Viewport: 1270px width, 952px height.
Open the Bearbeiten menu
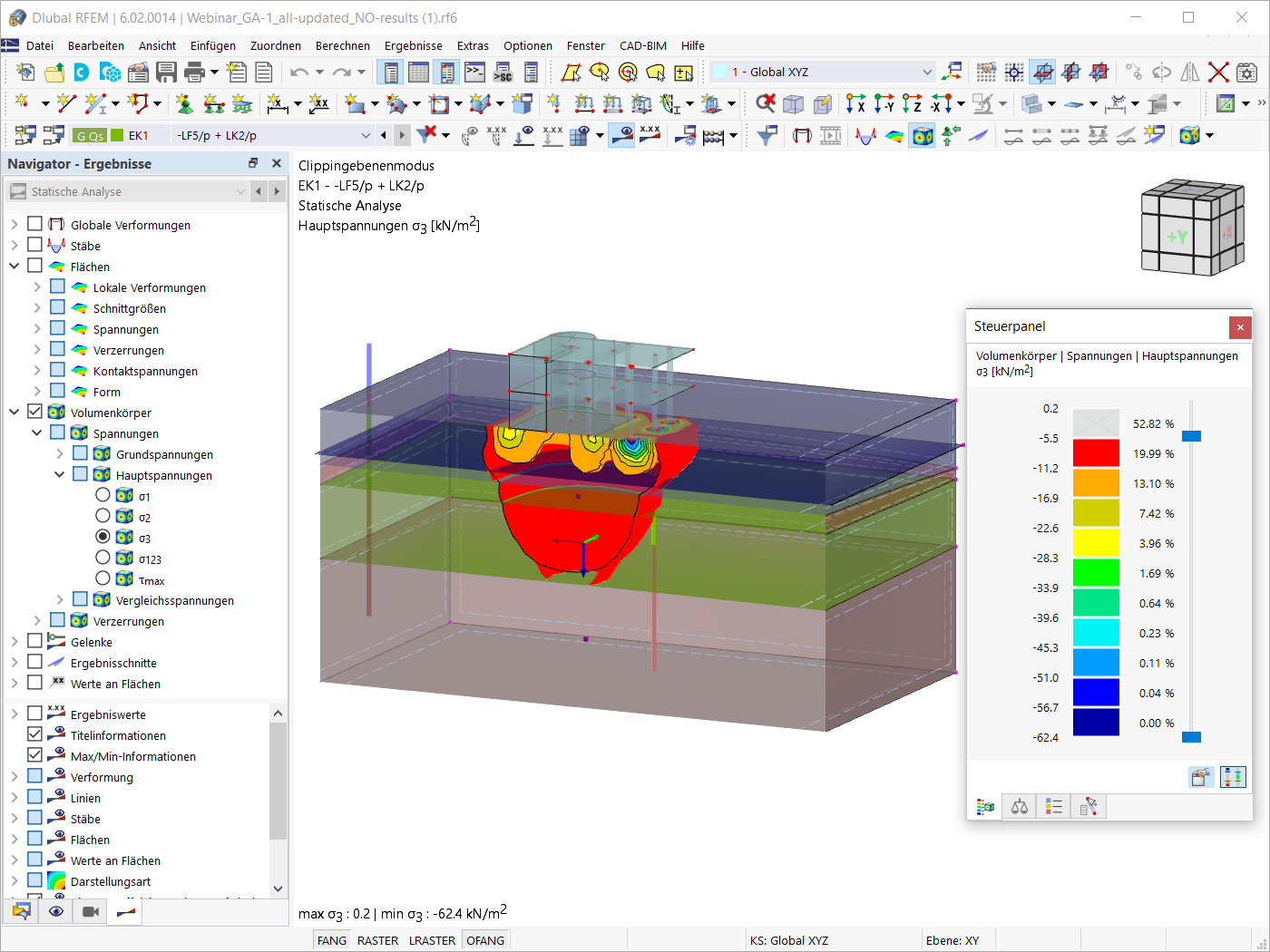click(x=96, y=45)
